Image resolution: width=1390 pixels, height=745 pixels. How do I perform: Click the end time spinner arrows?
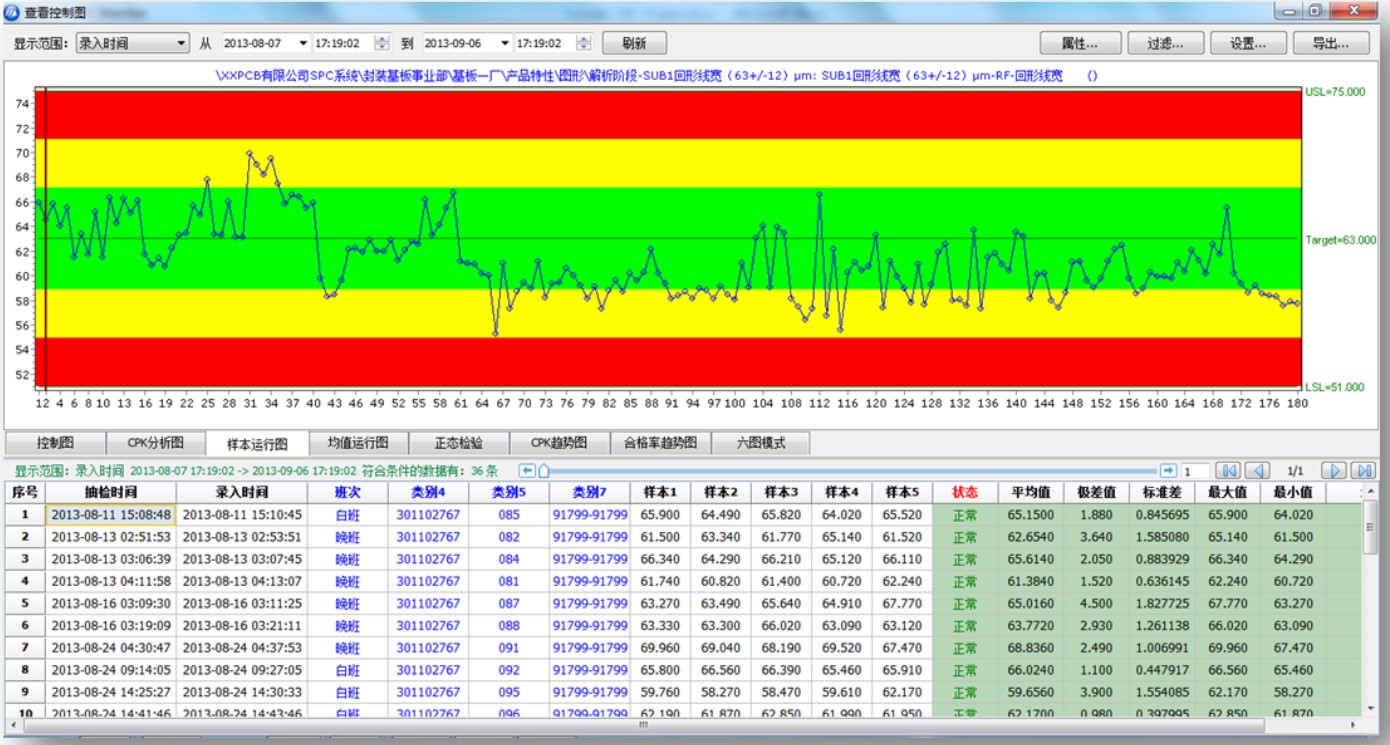click(x=584, y=44)
